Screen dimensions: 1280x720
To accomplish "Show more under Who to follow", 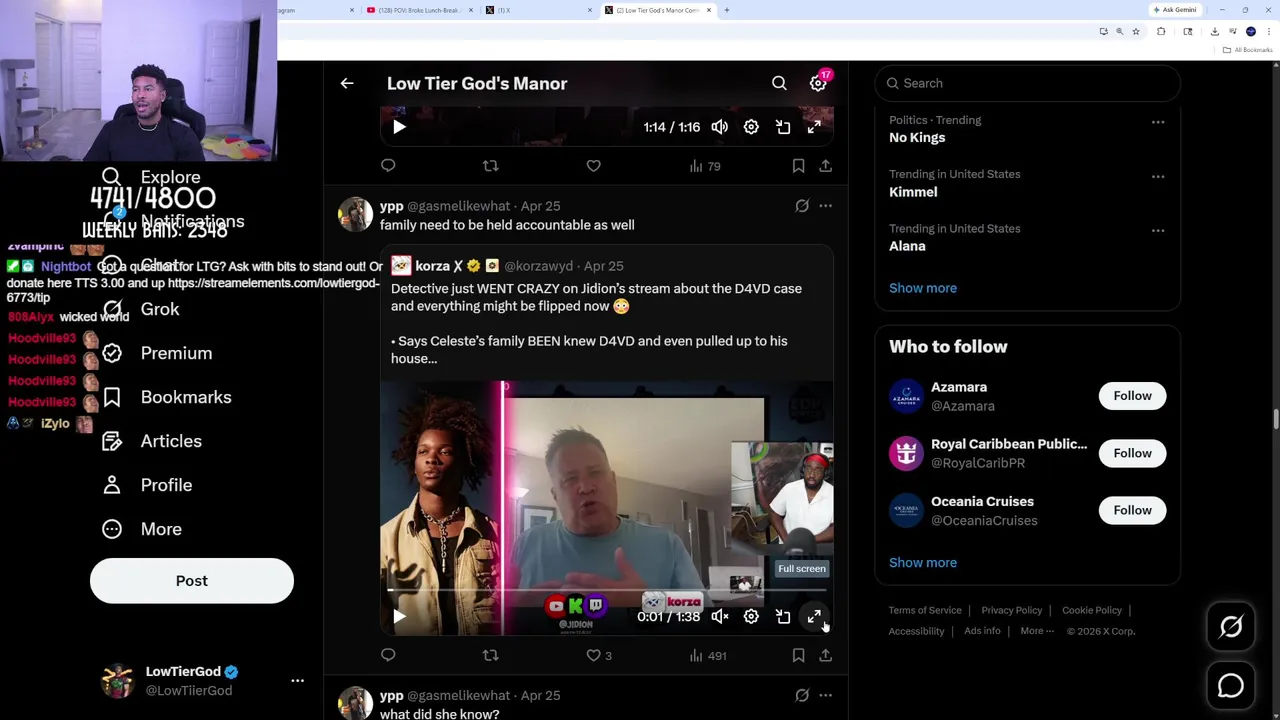I will tap(923, 562).
